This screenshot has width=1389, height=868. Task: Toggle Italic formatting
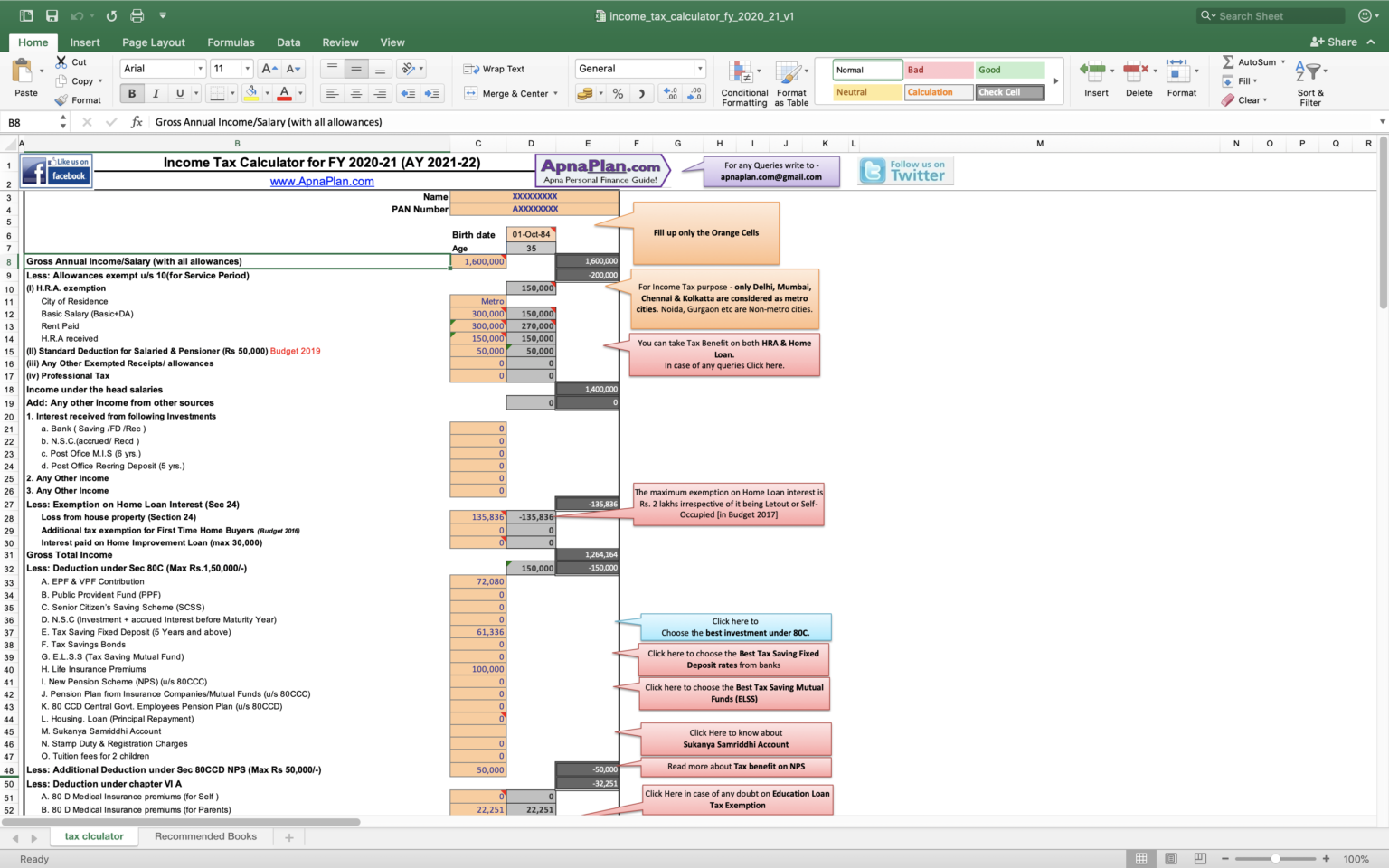[156, 93]
